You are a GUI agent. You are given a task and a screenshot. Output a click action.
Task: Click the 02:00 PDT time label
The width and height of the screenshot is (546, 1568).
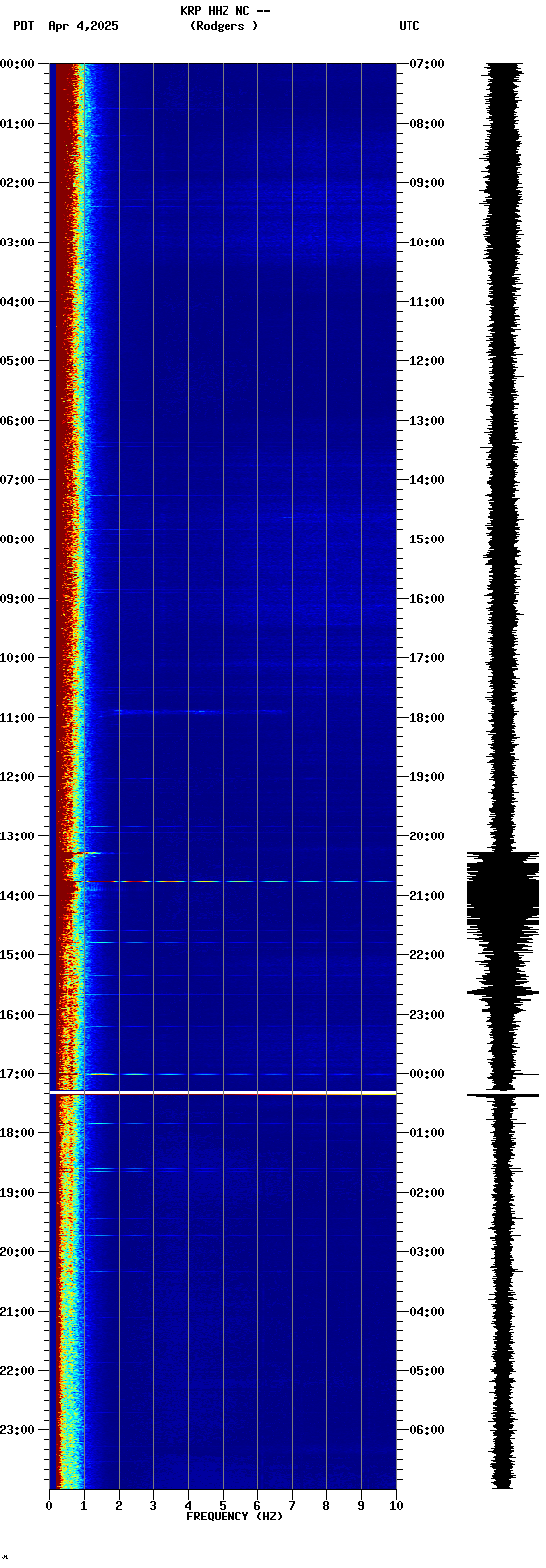(18, 183)
